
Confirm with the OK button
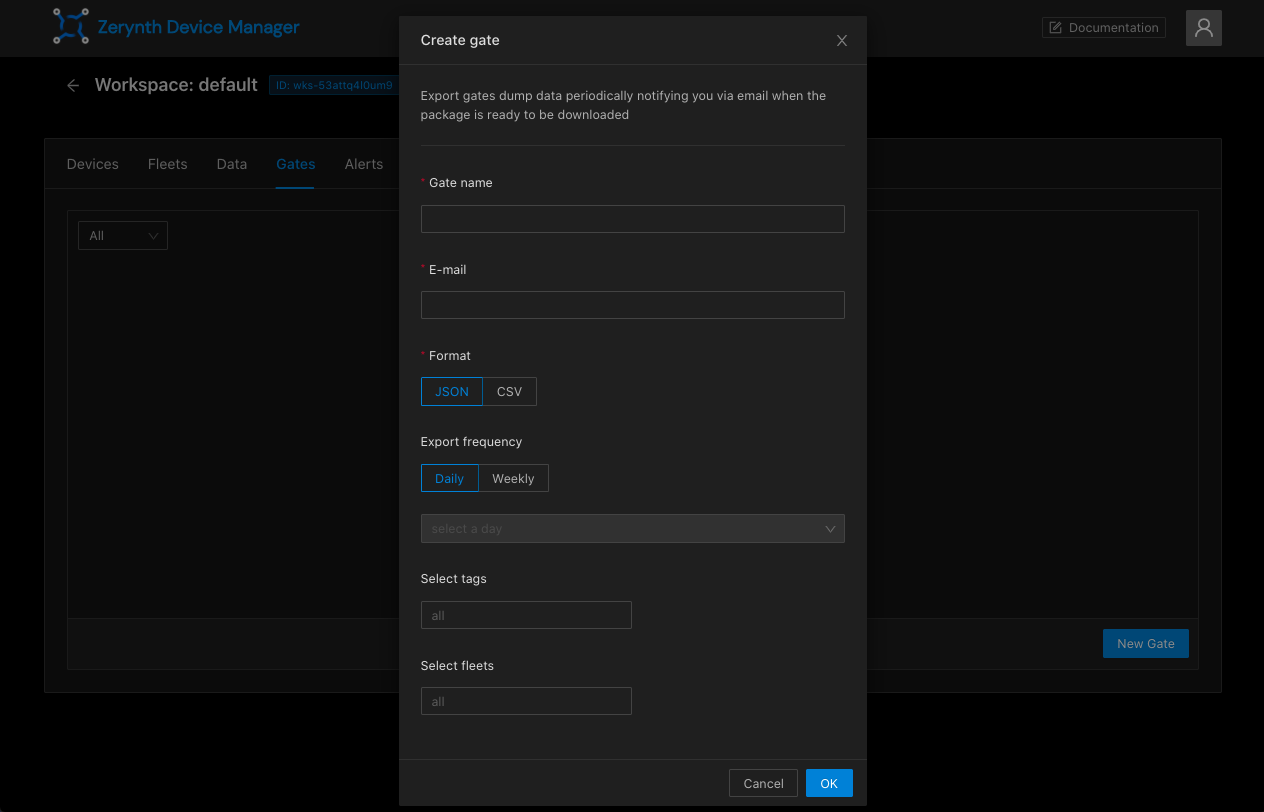(x=829, y=783)
